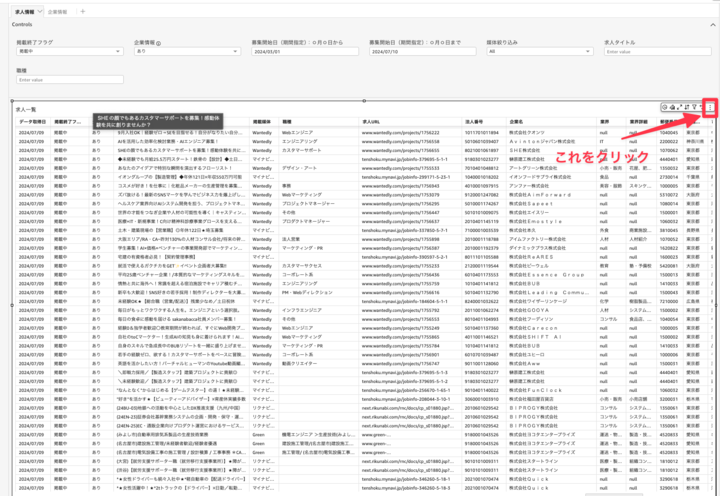Click URL www.wantedly.com/projects/1756222
The width and height of the screenshot is (720, 496).
point(400,133)
